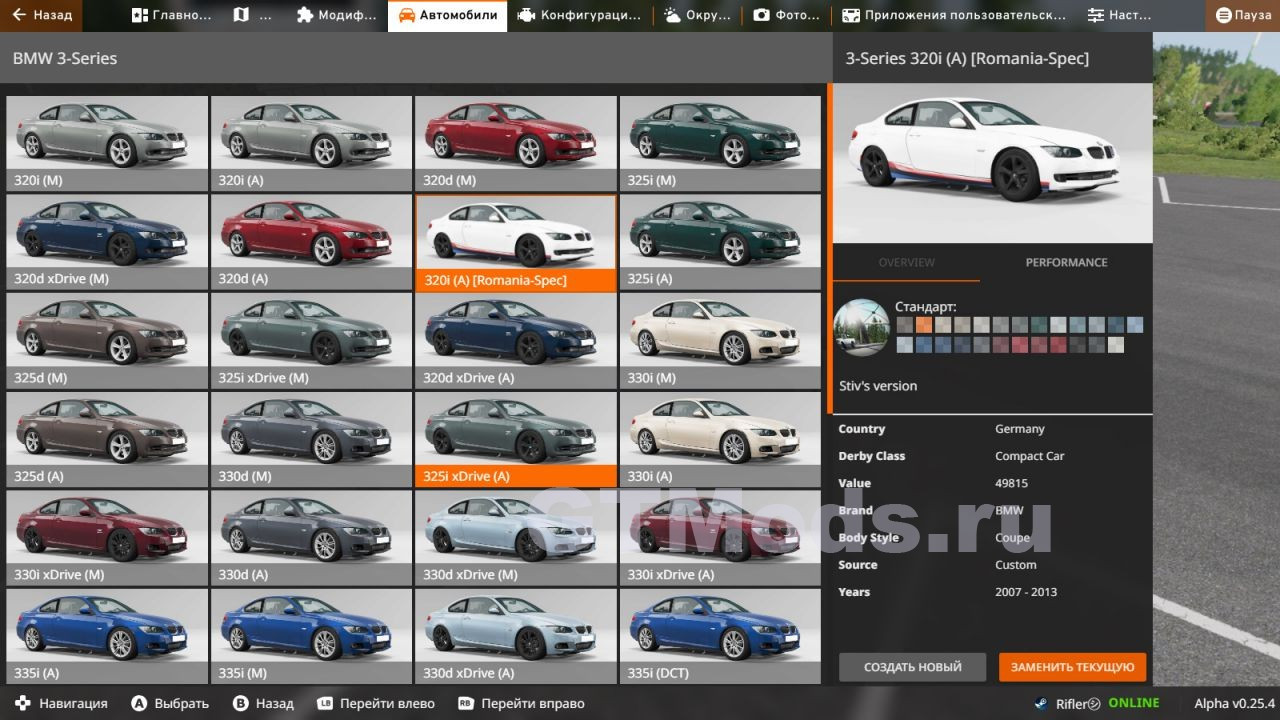
Task: Select the 320d xDrive (A) thumbnail
Action: click(x=515, y=340)
